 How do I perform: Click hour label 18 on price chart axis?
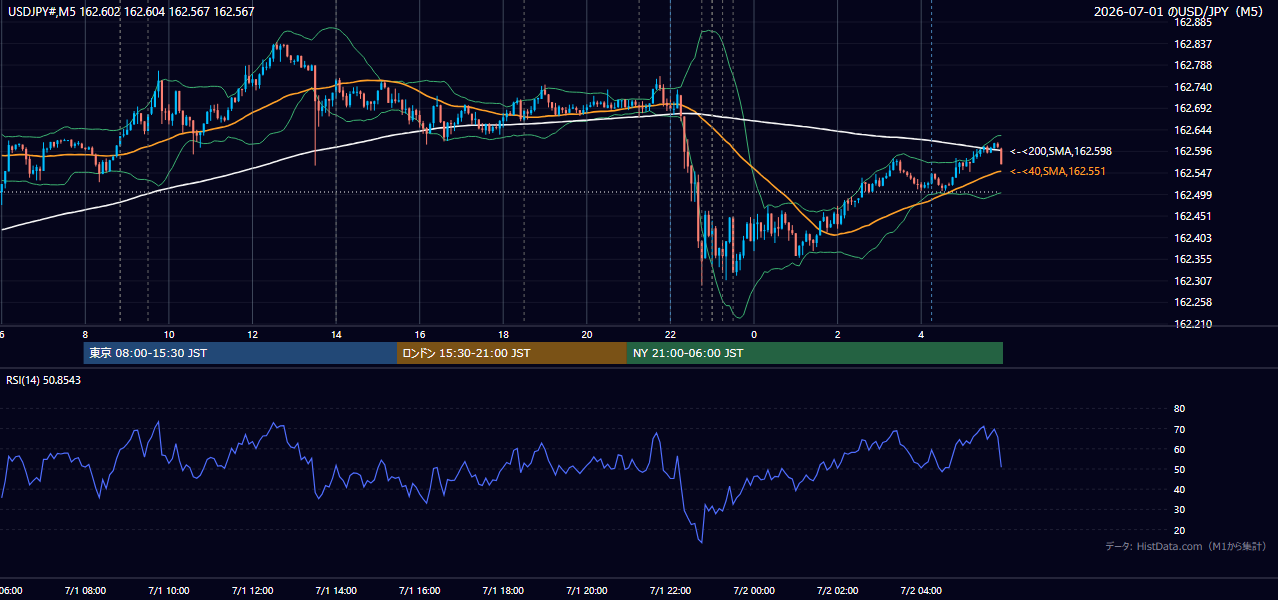pyautogui.click(x=504, y=334)
